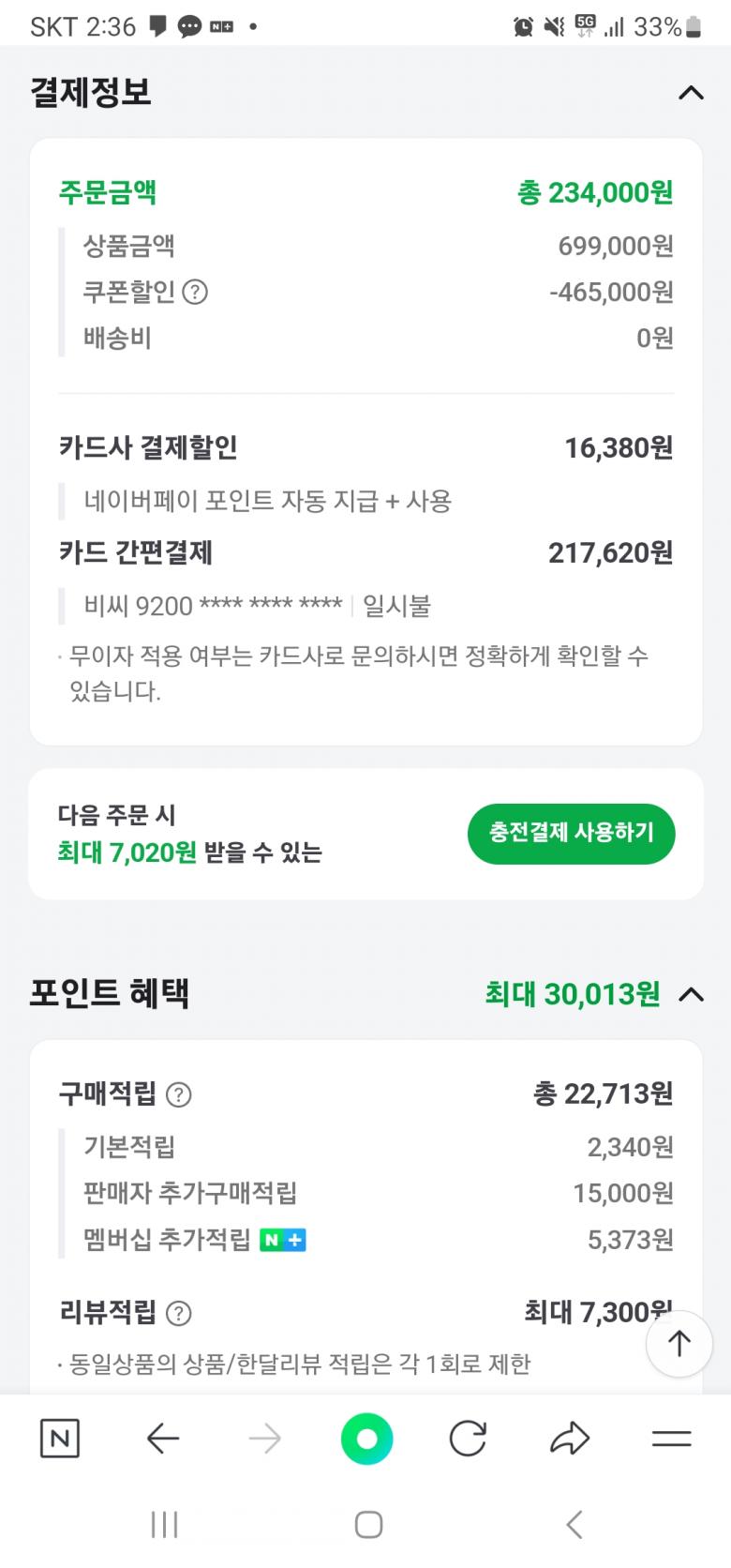The width and height of the screenshot is (731, 1568).
Task: Open the browser hamburger menu
Action: tap(671, 1439)
